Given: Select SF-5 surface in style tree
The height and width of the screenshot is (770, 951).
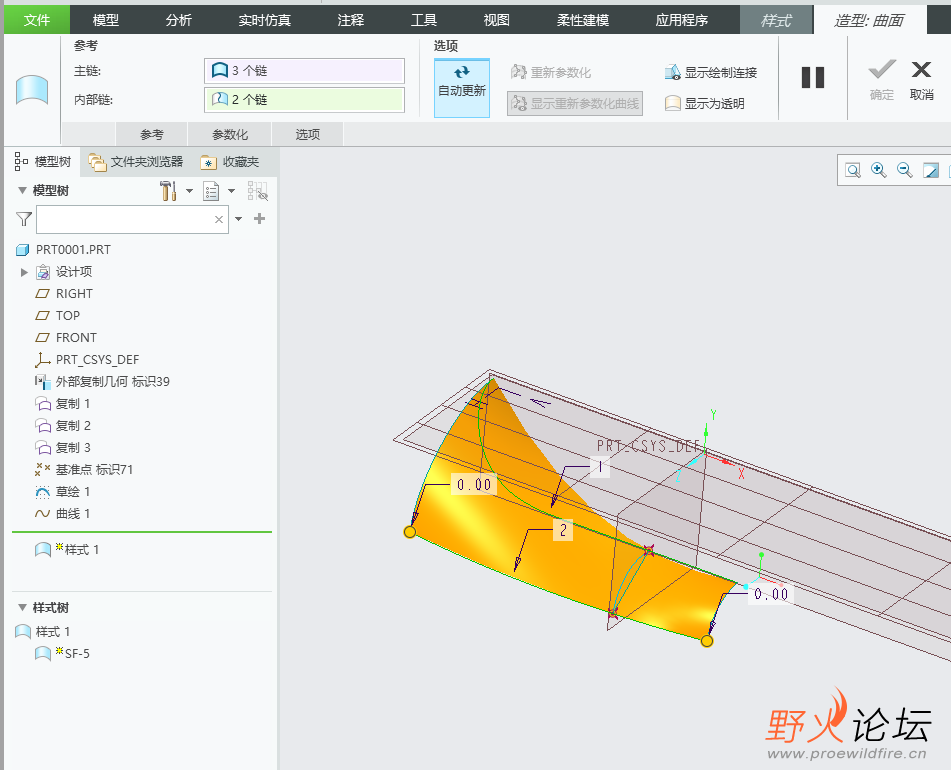Looking at the screenshot, I should coord(62,653).
